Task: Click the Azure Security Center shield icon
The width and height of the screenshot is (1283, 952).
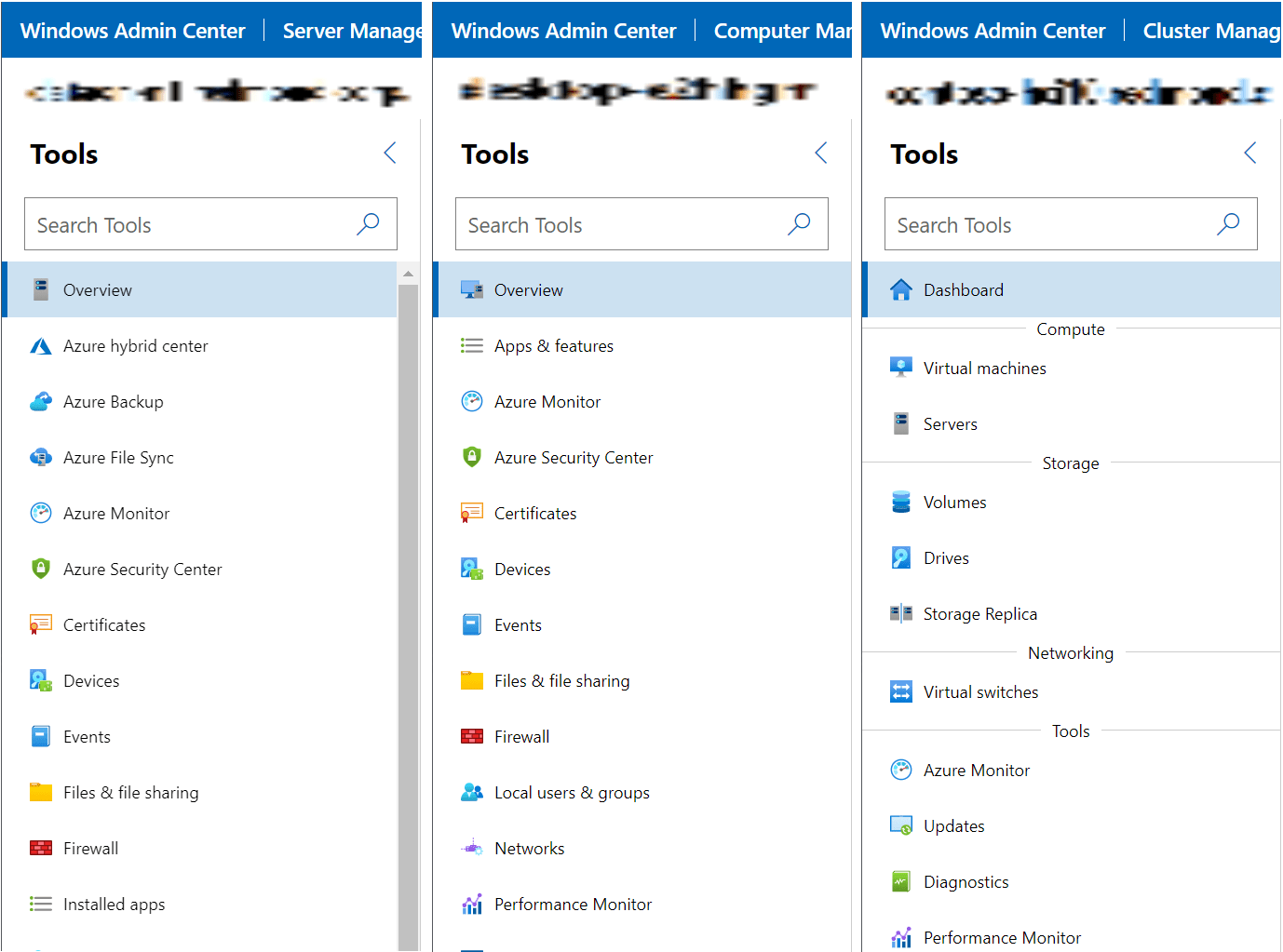Action: click(41, 569)
